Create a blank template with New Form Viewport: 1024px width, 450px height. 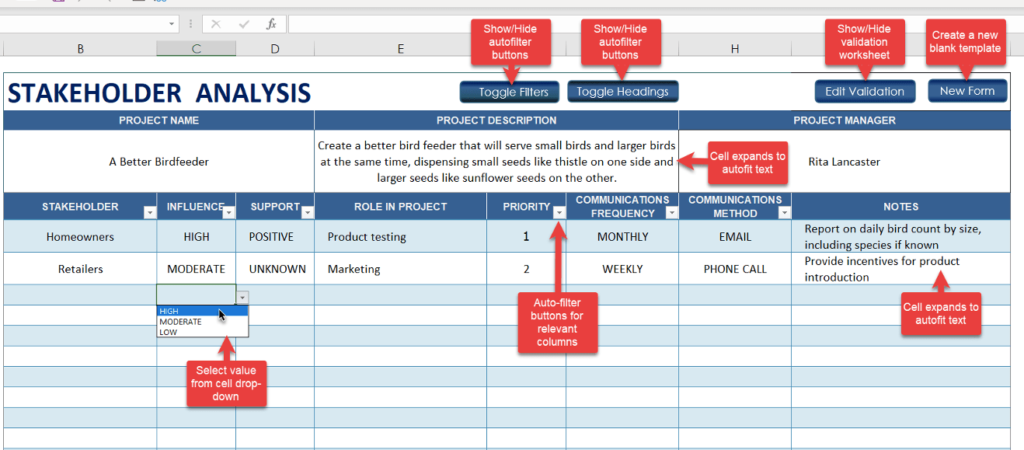click(967, 91)
